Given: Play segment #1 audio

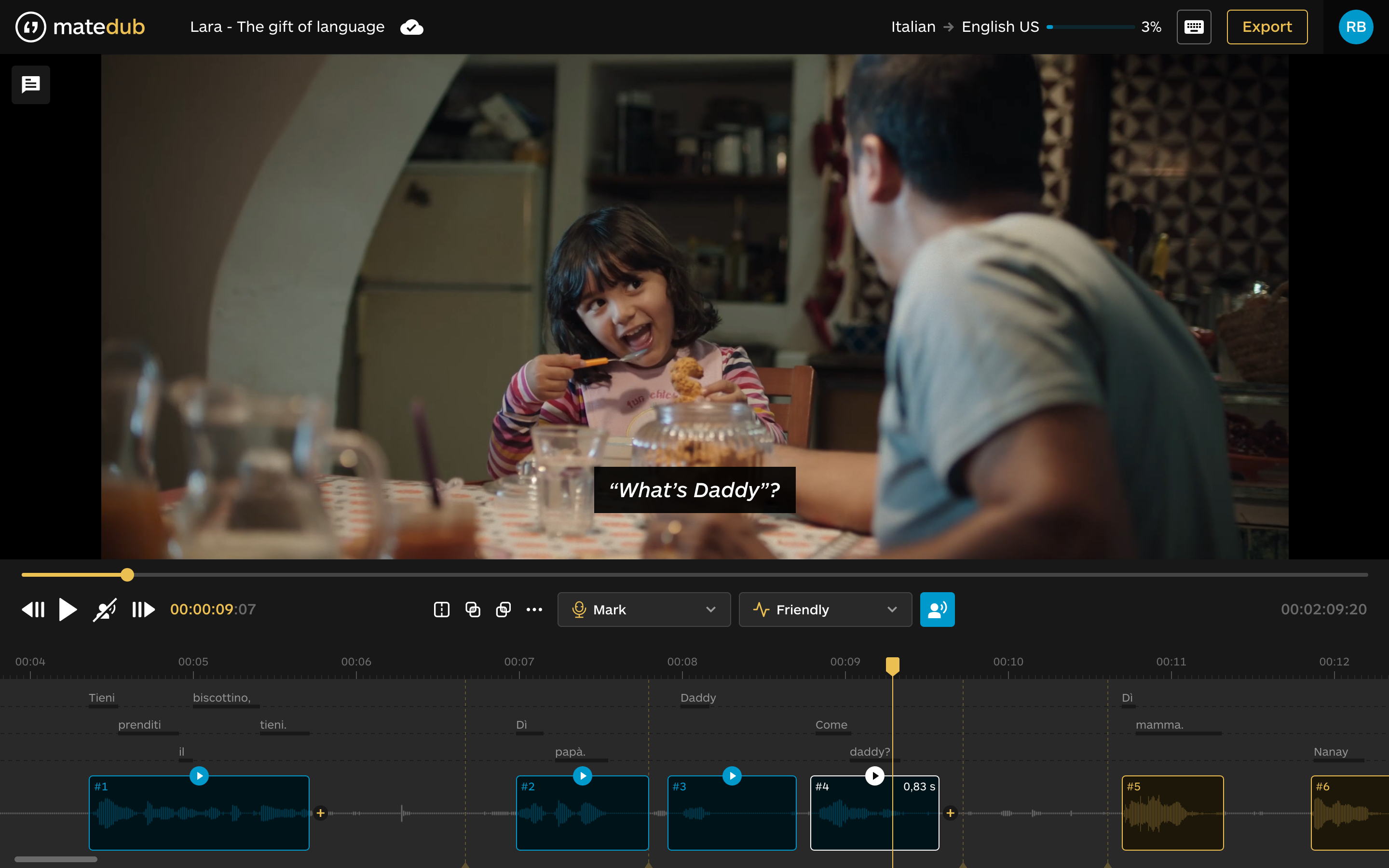Looking at the screenshot, I should coord(199,776).
